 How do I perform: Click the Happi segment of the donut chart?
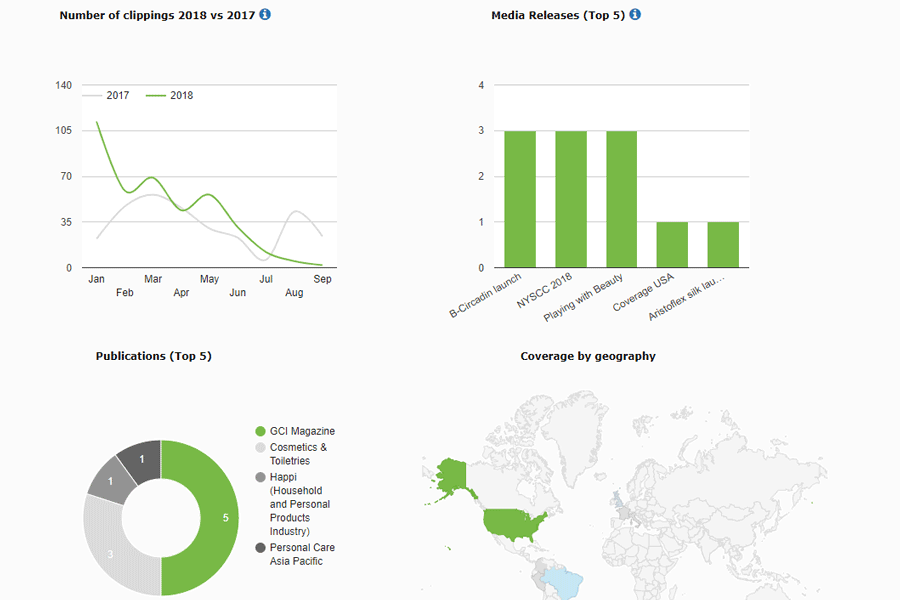(112, 481)
